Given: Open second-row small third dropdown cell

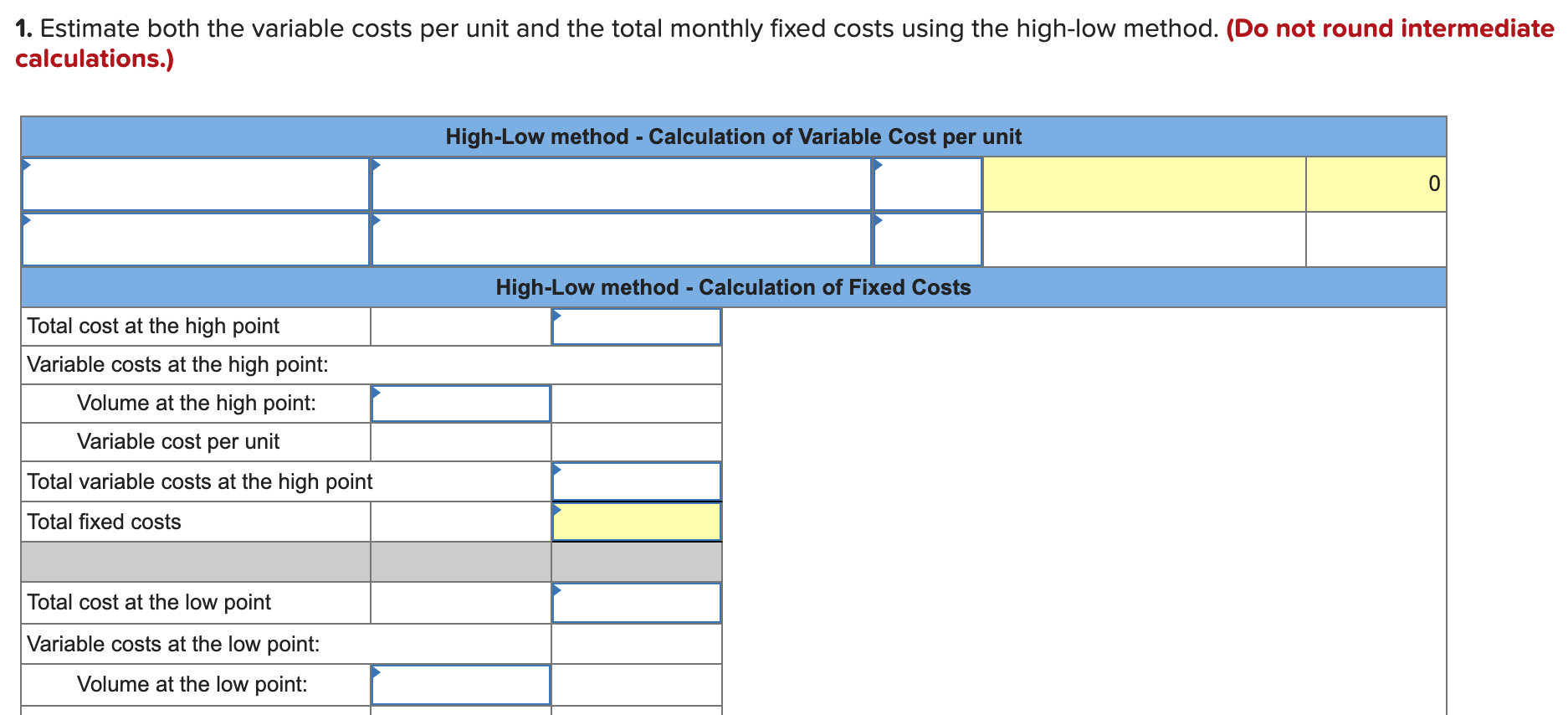Looking at the screenshot, I should (x=928, y=239).
